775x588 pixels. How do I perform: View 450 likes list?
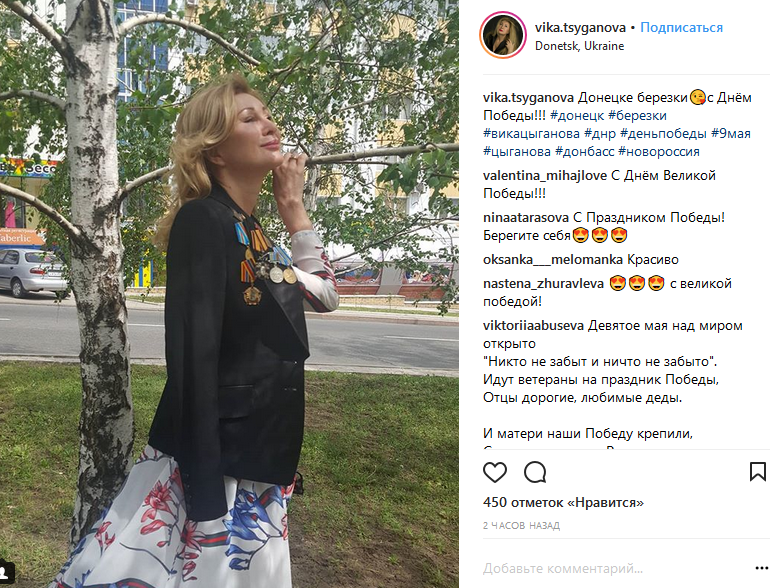tap(563, 503)
